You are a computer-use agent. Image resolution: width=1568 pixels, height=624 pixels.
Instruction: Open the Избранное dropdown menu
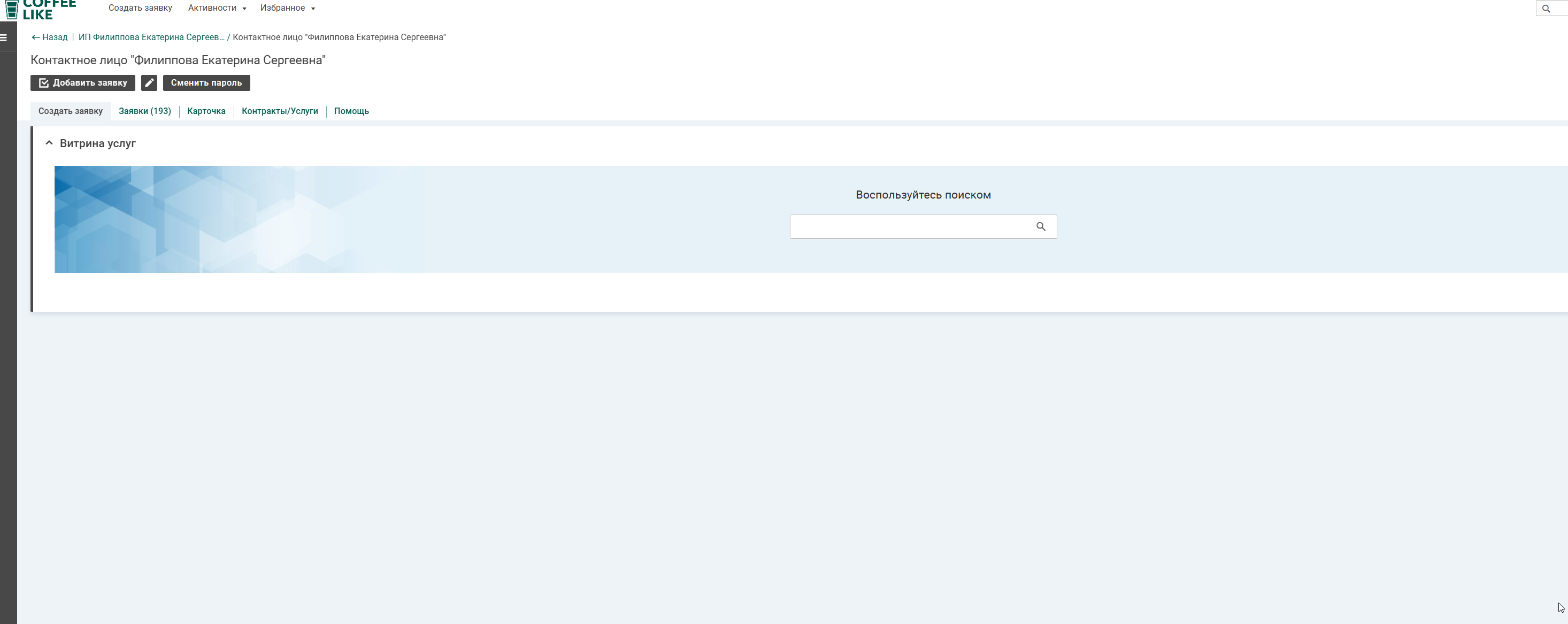pos(288,8)
